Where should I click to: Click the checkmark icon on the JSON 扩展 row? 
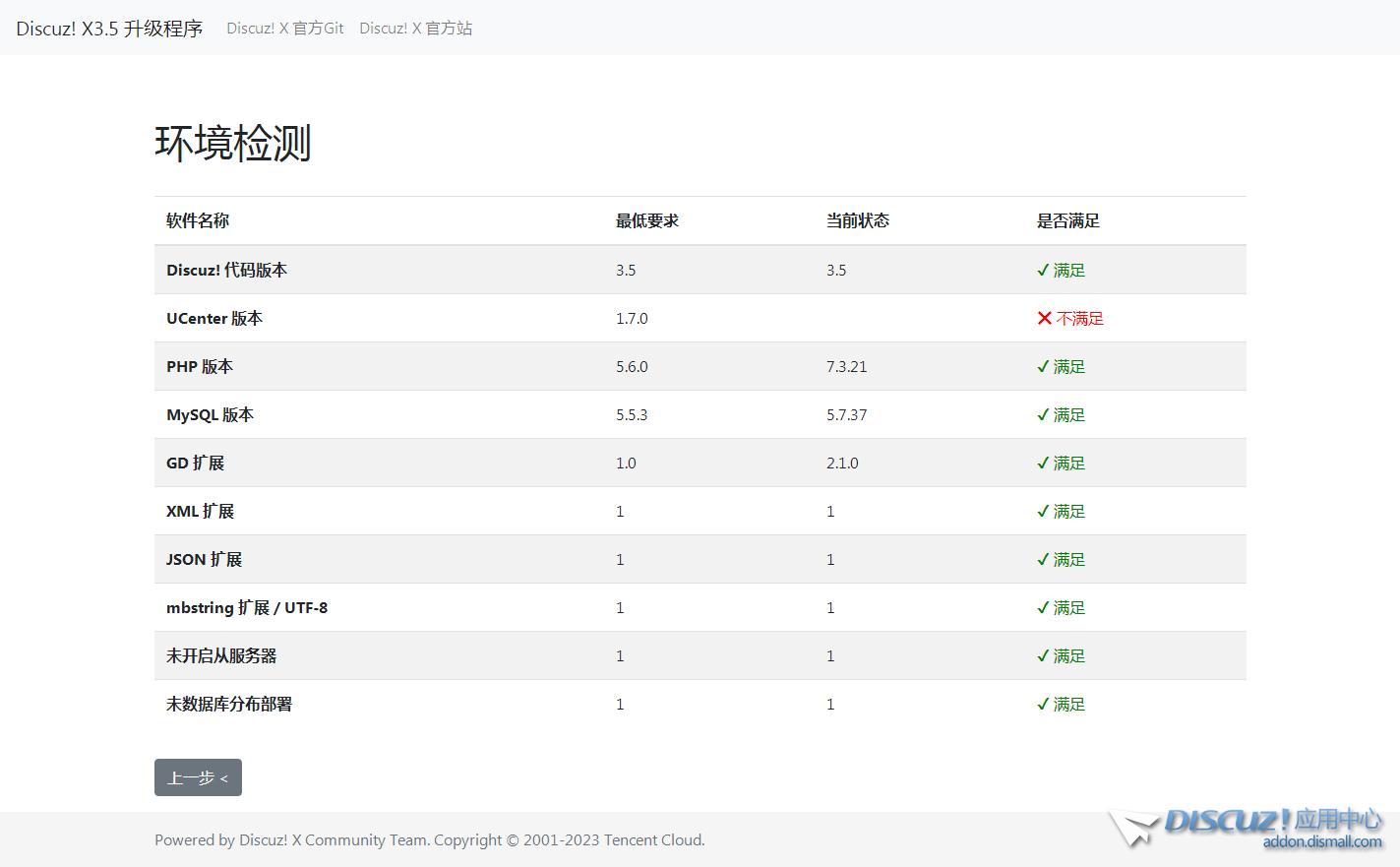point(1043,559)
